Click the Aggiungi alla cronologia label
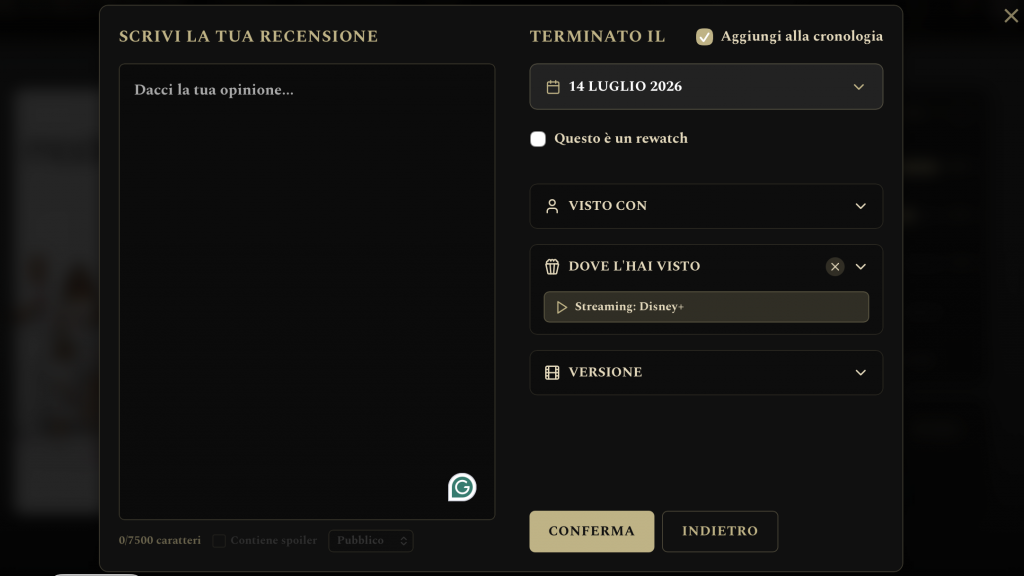Image resolution: width=1024 pixels, height=576 pixels. coord(801,37)
